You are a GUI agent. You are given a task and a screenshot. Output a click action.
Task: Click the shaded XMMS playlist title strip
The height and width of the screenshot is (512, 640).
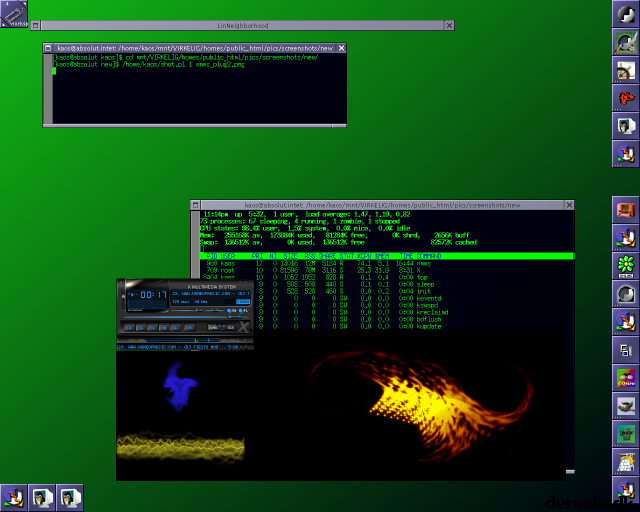(185, 347)
